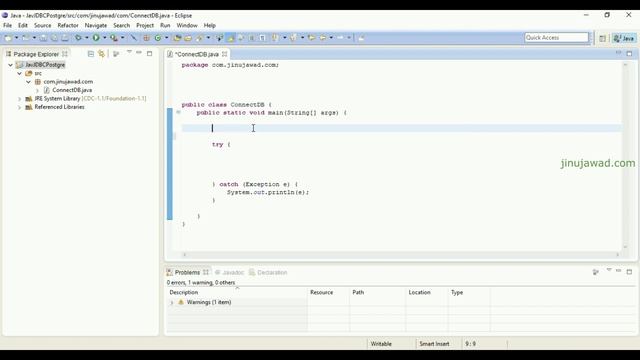Click the Run Last Tool (external tools) icon
Viewport: 640px width, 360px height.
click(114, 38)
